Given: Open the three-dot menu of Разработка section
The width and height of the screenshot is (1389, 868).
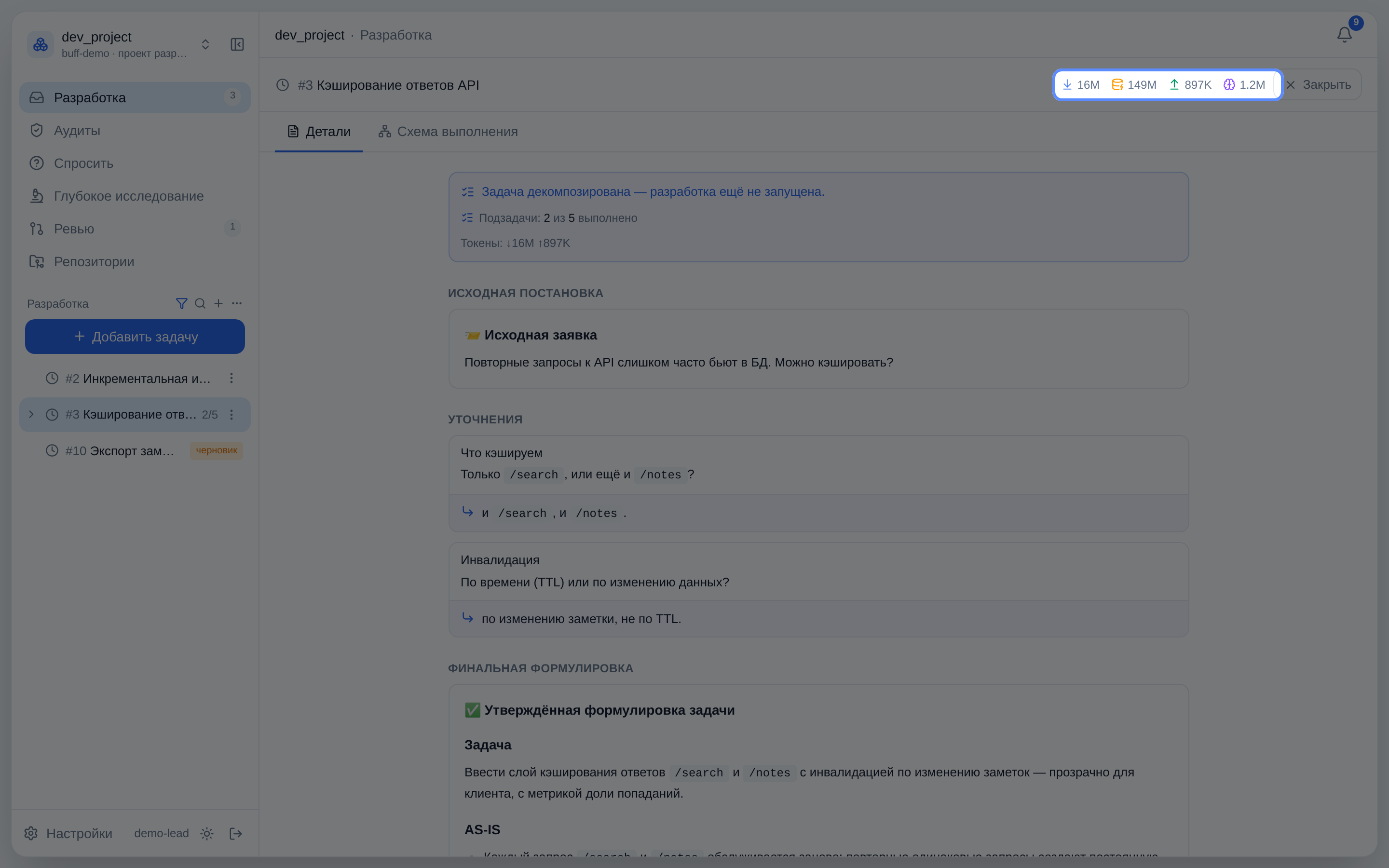Looking at the screenshot, I should point(236,303).
